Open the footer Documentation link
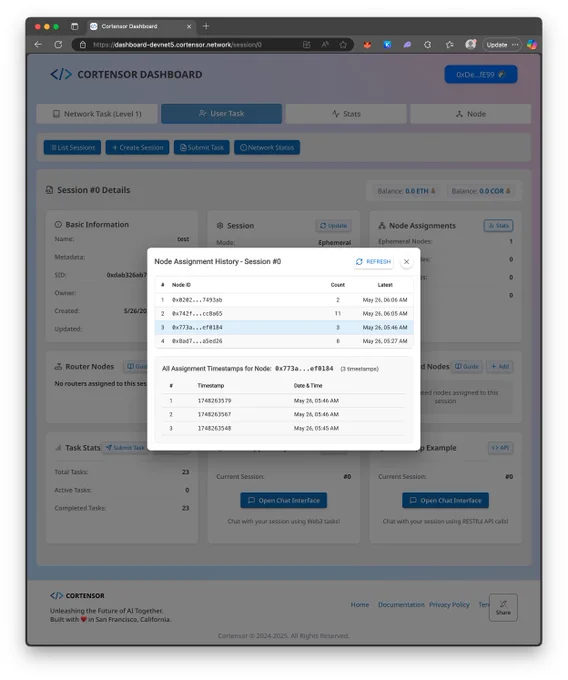This screenshot has height=680, width=568. point(401,605)
